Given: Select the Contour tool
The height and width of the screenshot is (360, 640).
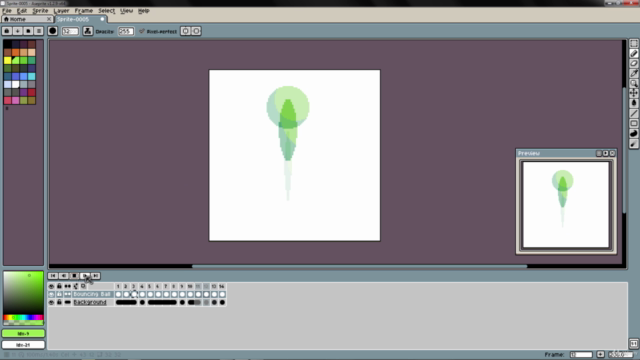Looking at the screenshot, I should point(633,133).
